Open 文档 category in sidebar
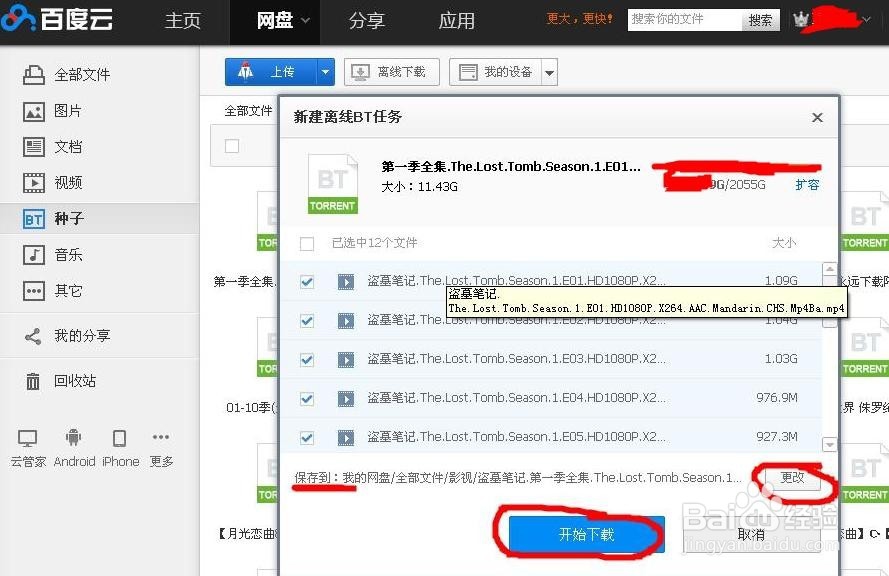Viewport: 889px width, 576px height. [x=53, y=147]
